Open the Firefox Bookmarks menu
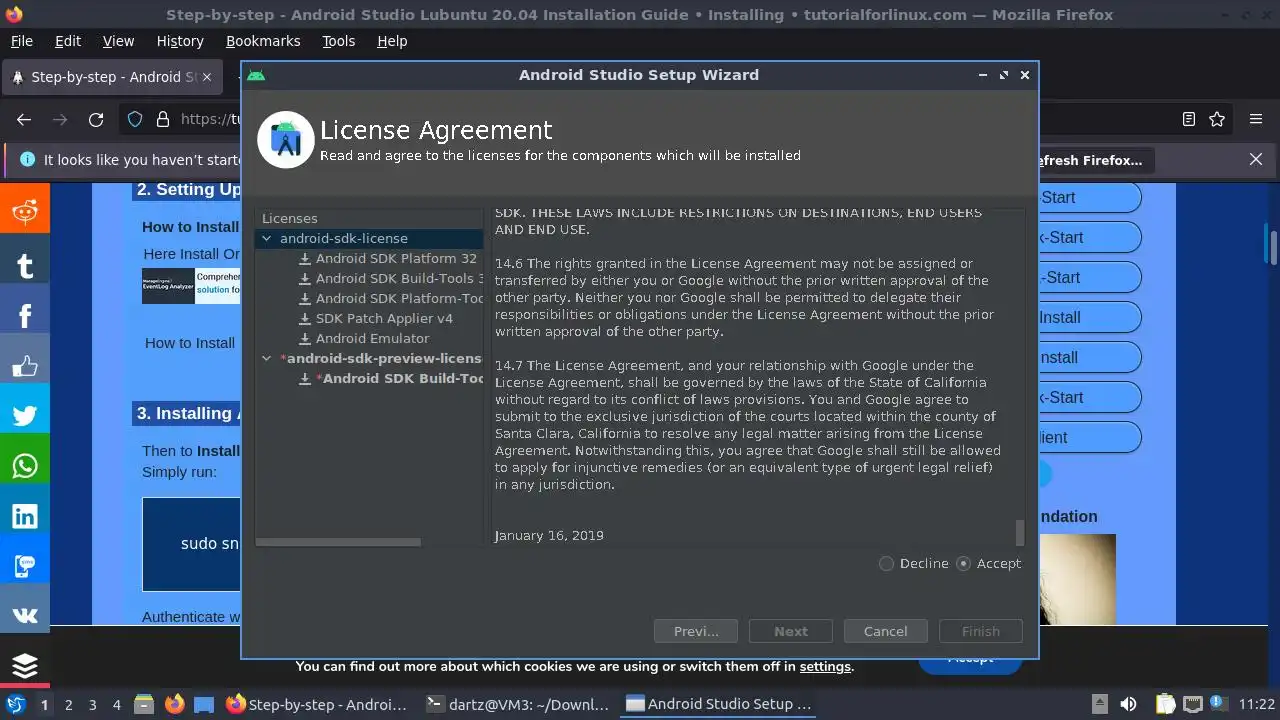The image size is (1280, 720). point(263,41)
